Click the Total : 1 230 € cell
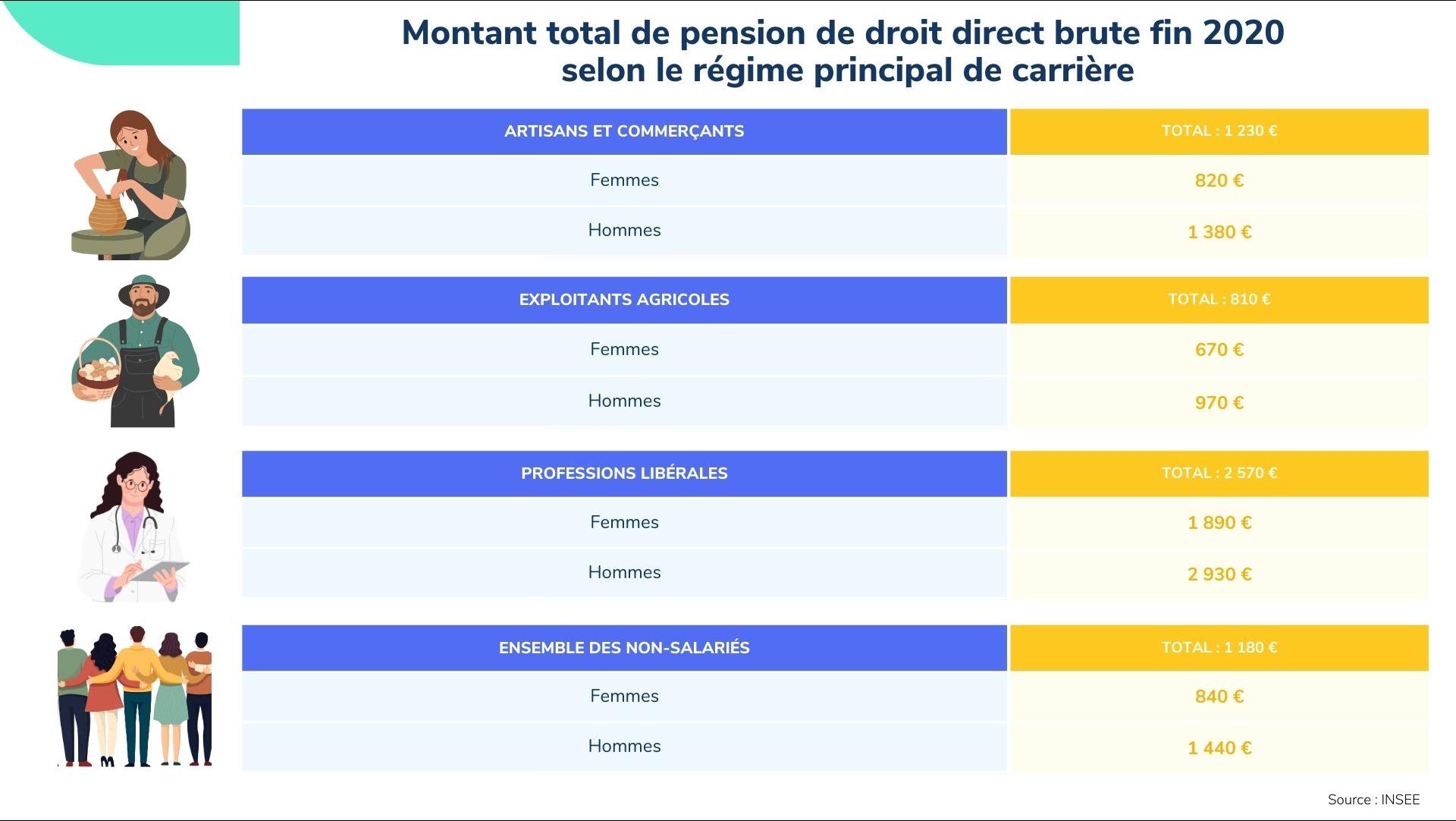Viewport: 1456px width, 821px height. coord(1219,131)
